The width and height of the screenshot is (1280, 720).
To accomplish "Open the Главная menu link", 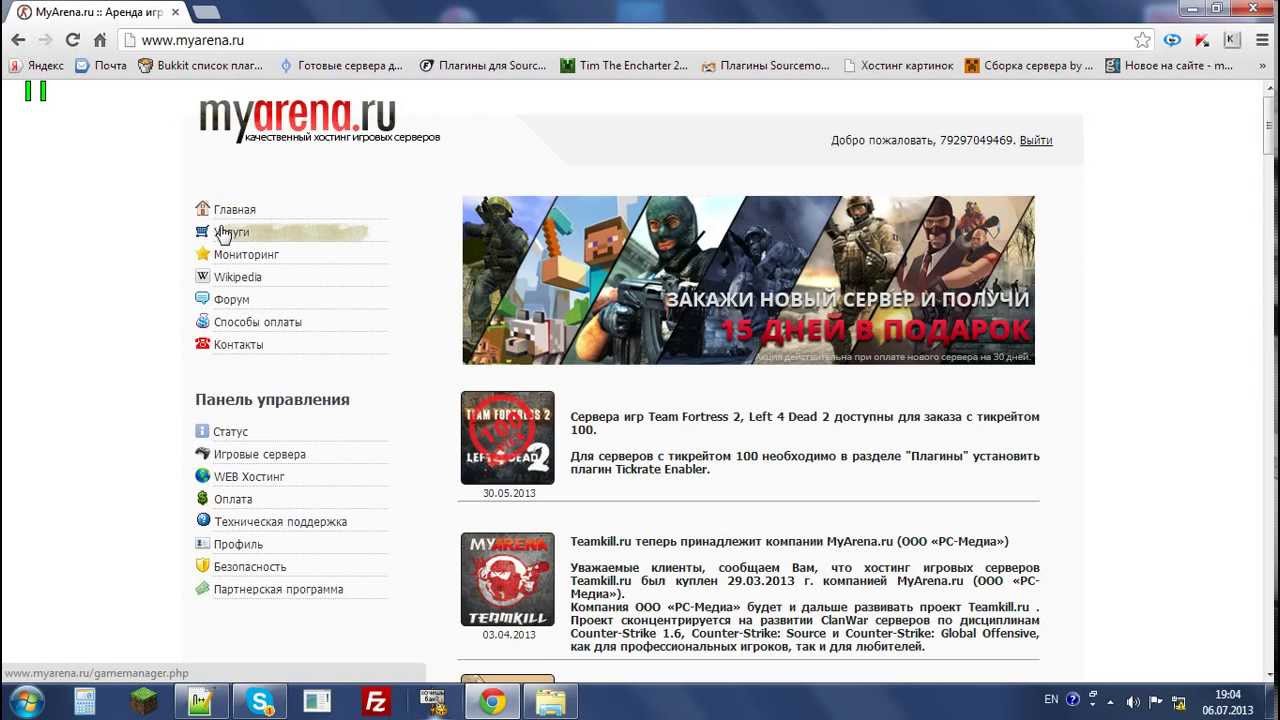I will coord(235,210).
